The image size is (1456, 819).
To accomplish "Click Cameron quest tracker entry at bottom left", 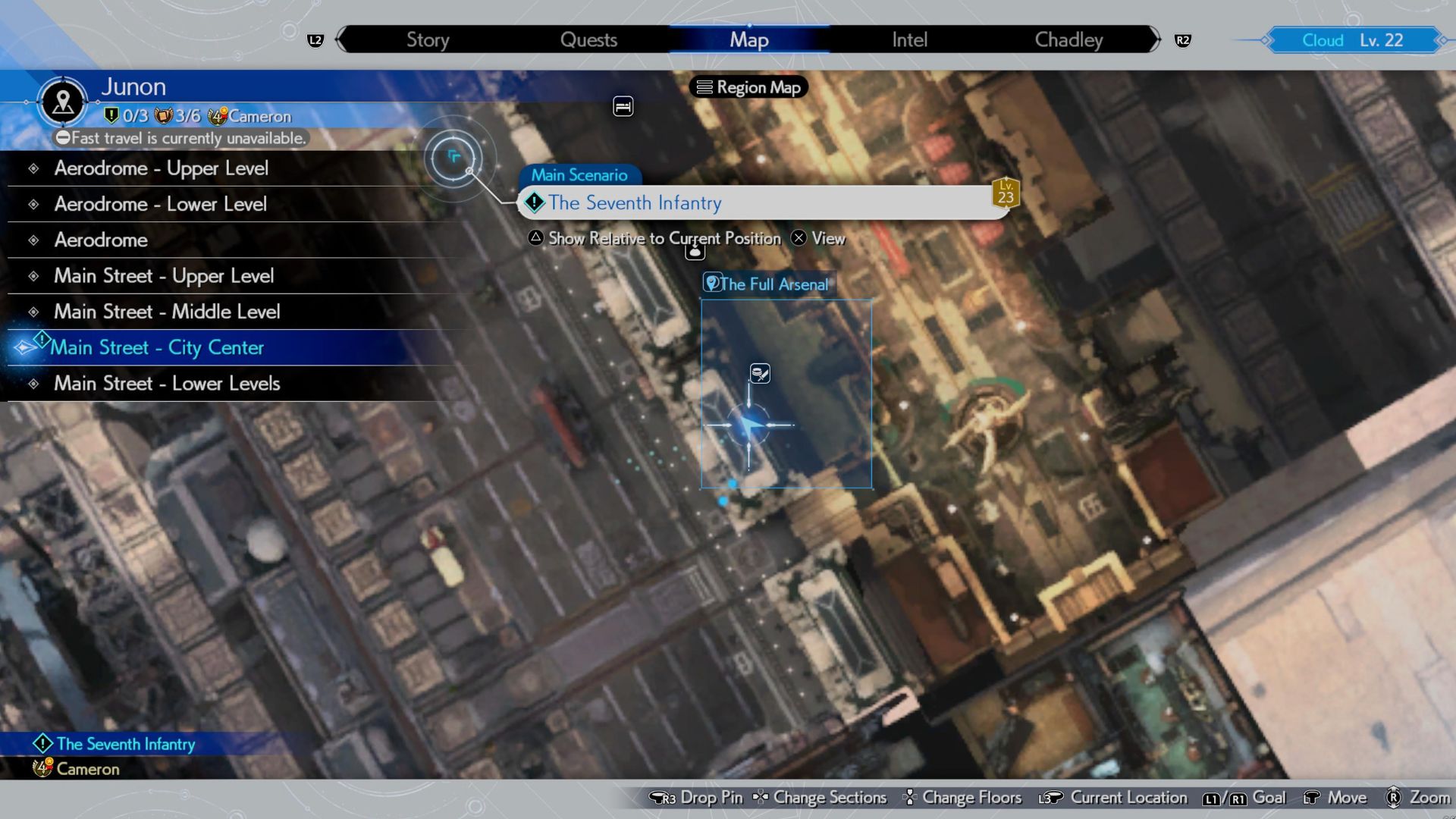I will tap(87, 769).
